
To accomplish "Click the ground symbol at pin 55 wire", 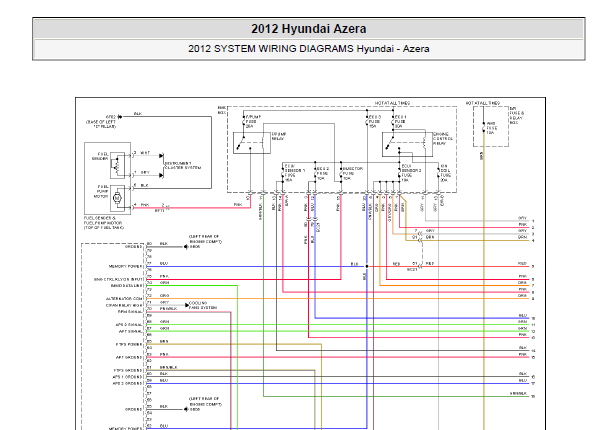I will [x=186, y=409].
